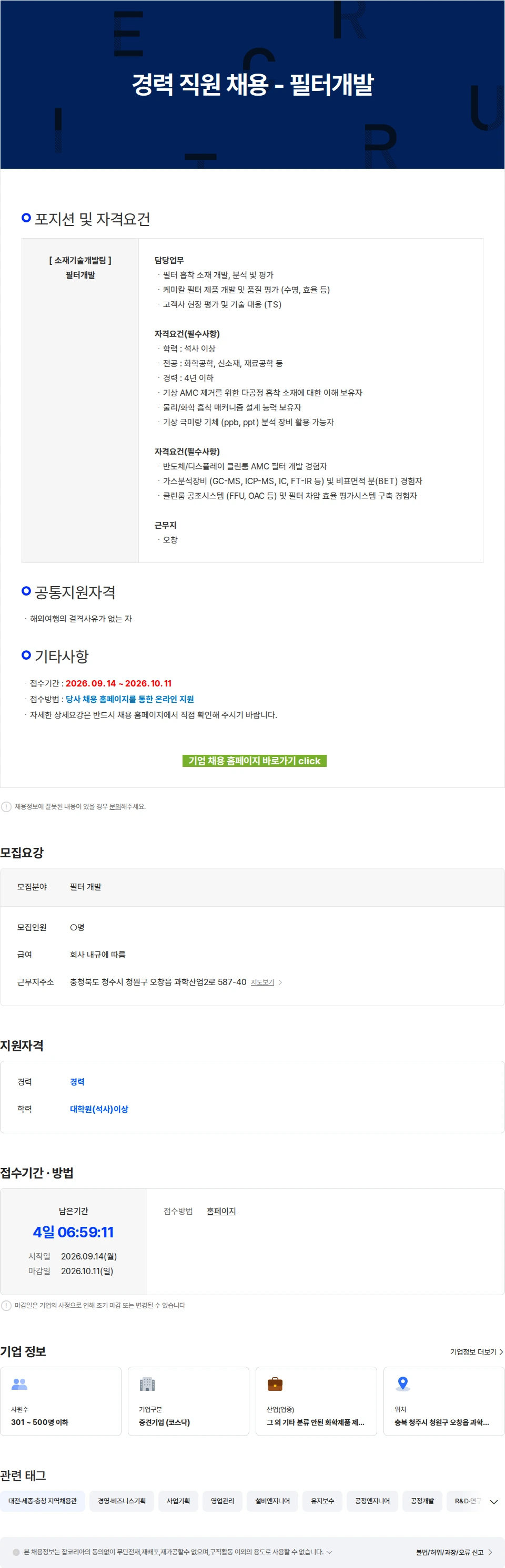505x1568 pixels.
Task: Expand the related tags list chevron
Action: (494, 1502)
